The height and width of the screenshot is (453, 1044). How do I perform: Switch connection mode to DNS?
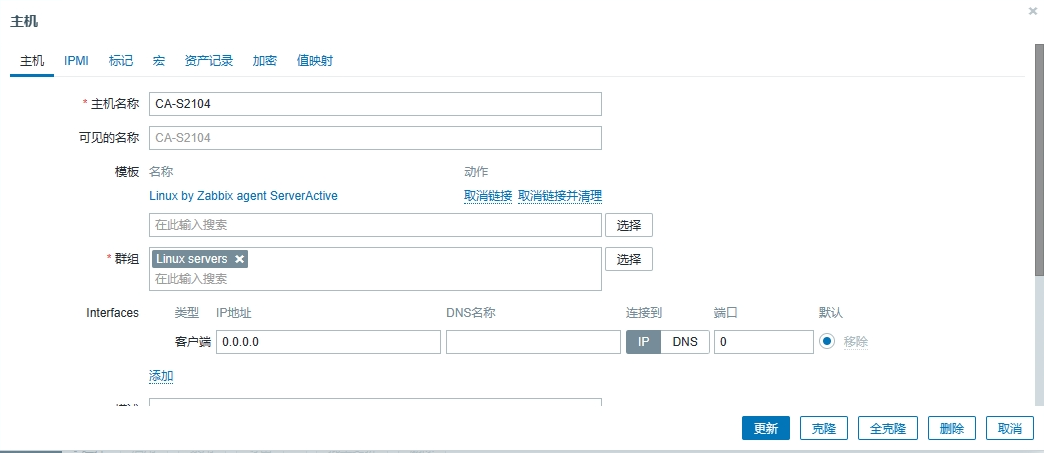[x=685, y=342]
